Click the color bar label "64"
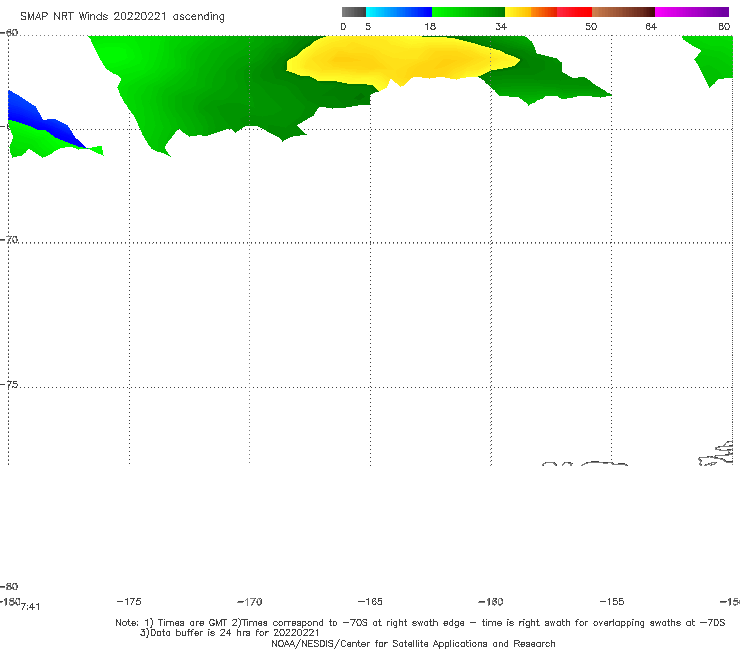 click(651, 26)
